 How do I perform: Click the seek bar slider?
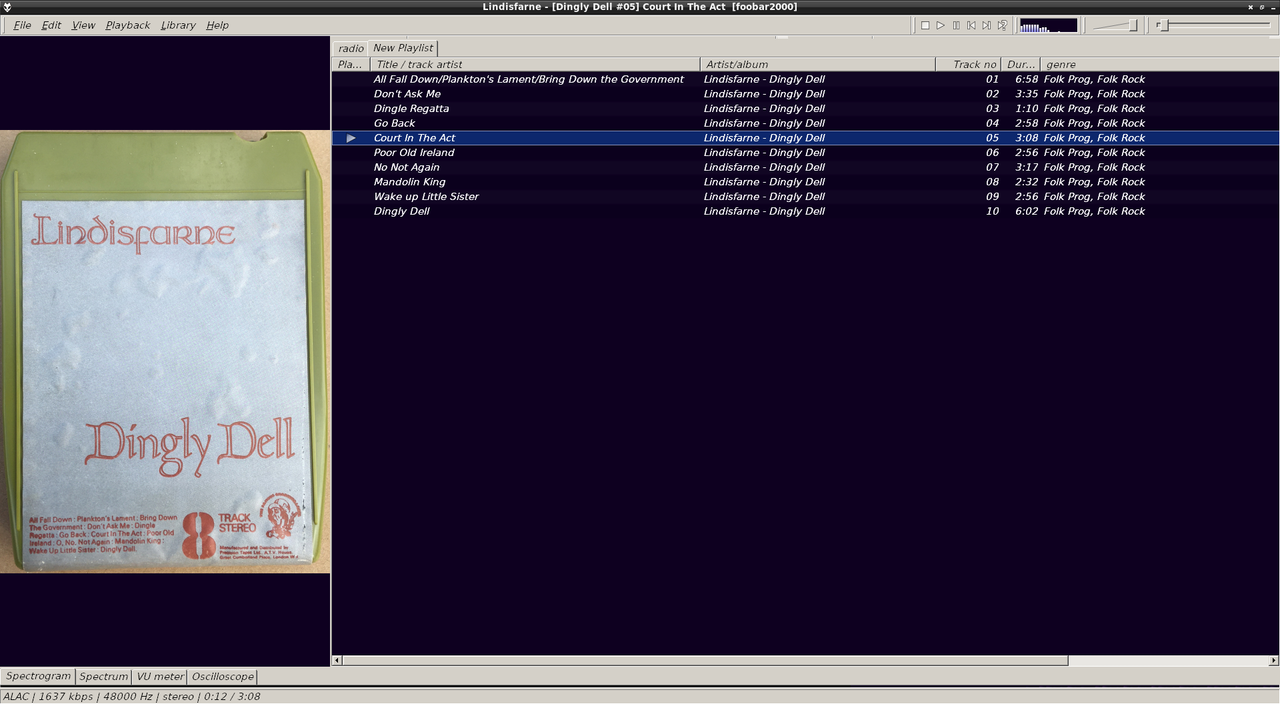click(x=1213, y=25)
